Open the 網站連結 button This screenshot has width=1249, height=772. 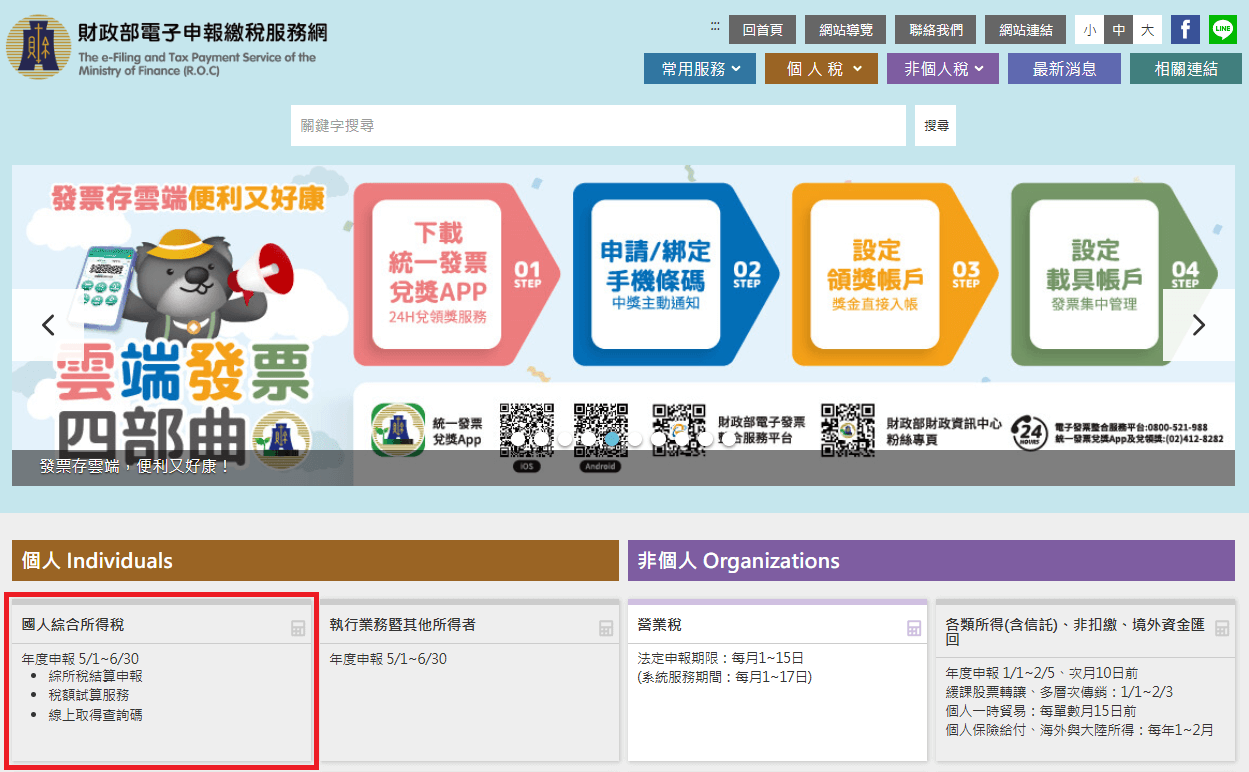tap(1026, 30)
